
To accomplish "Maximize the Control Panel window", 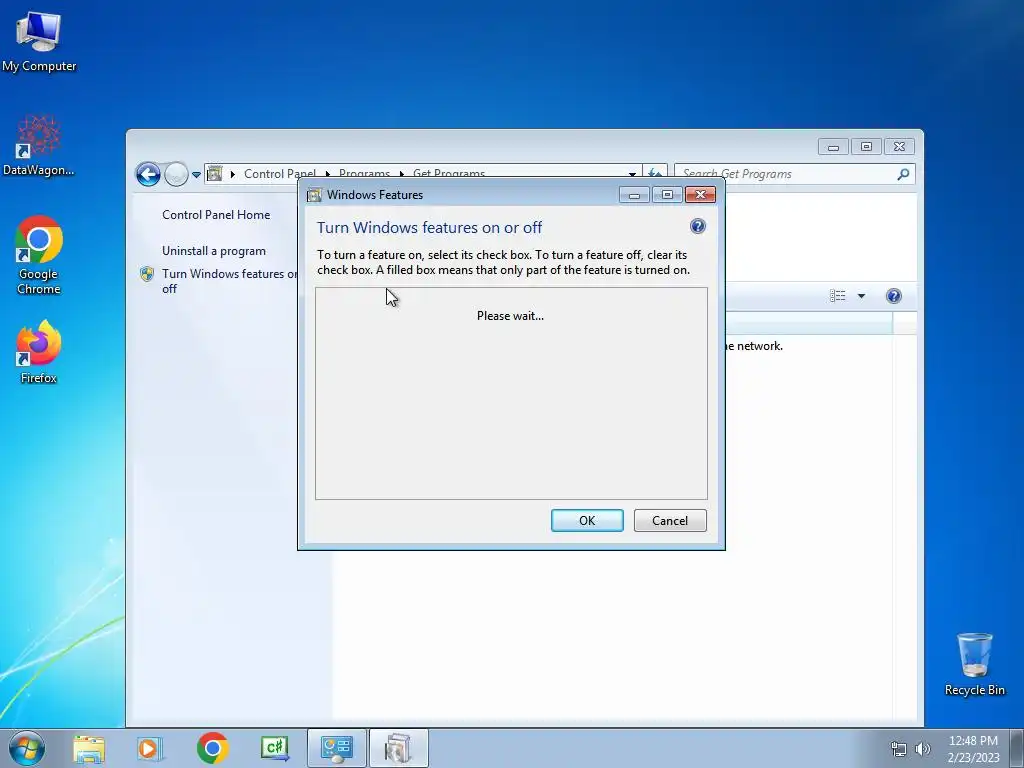I will [866, 147].
